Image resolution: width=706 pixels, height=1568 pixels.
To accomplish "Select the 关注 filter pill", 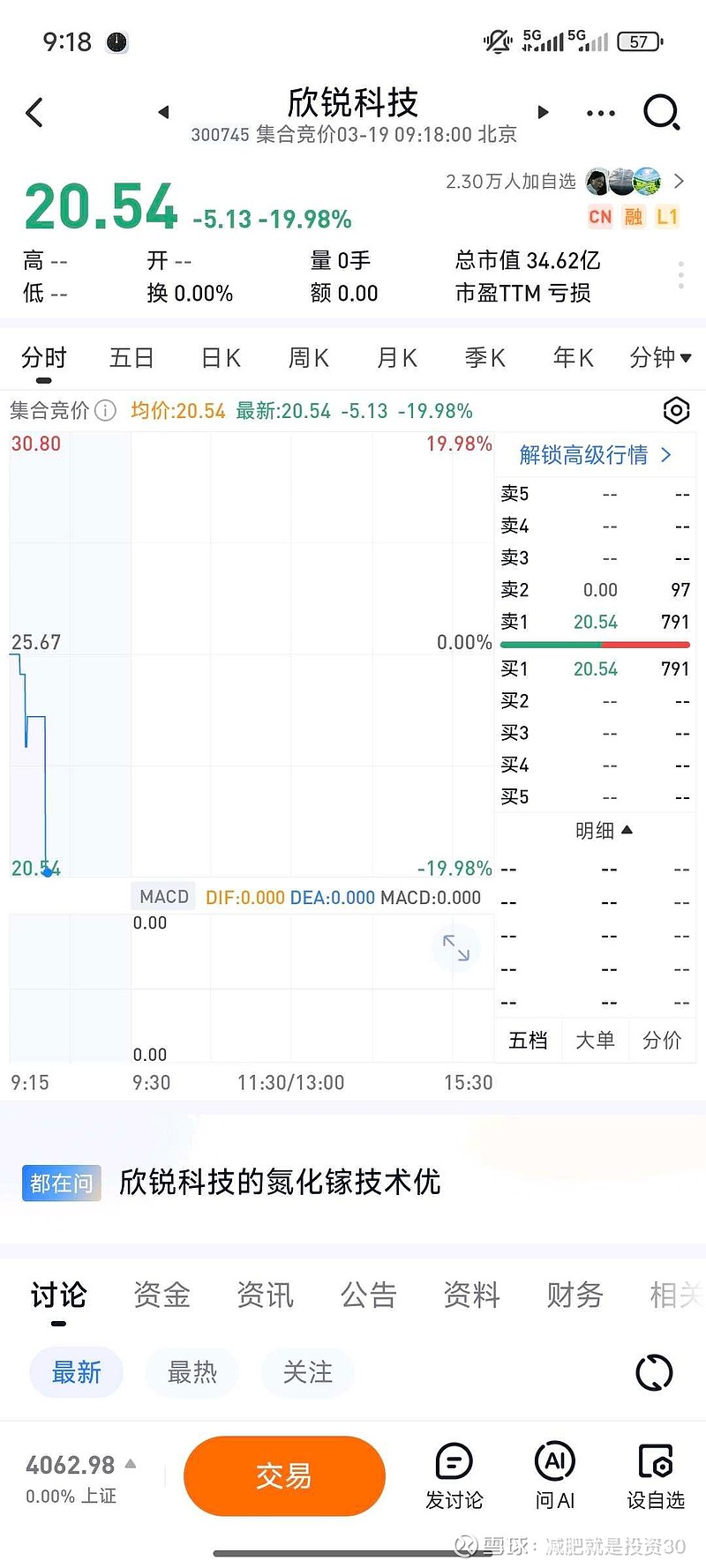I will click(x=307, y=1372).
